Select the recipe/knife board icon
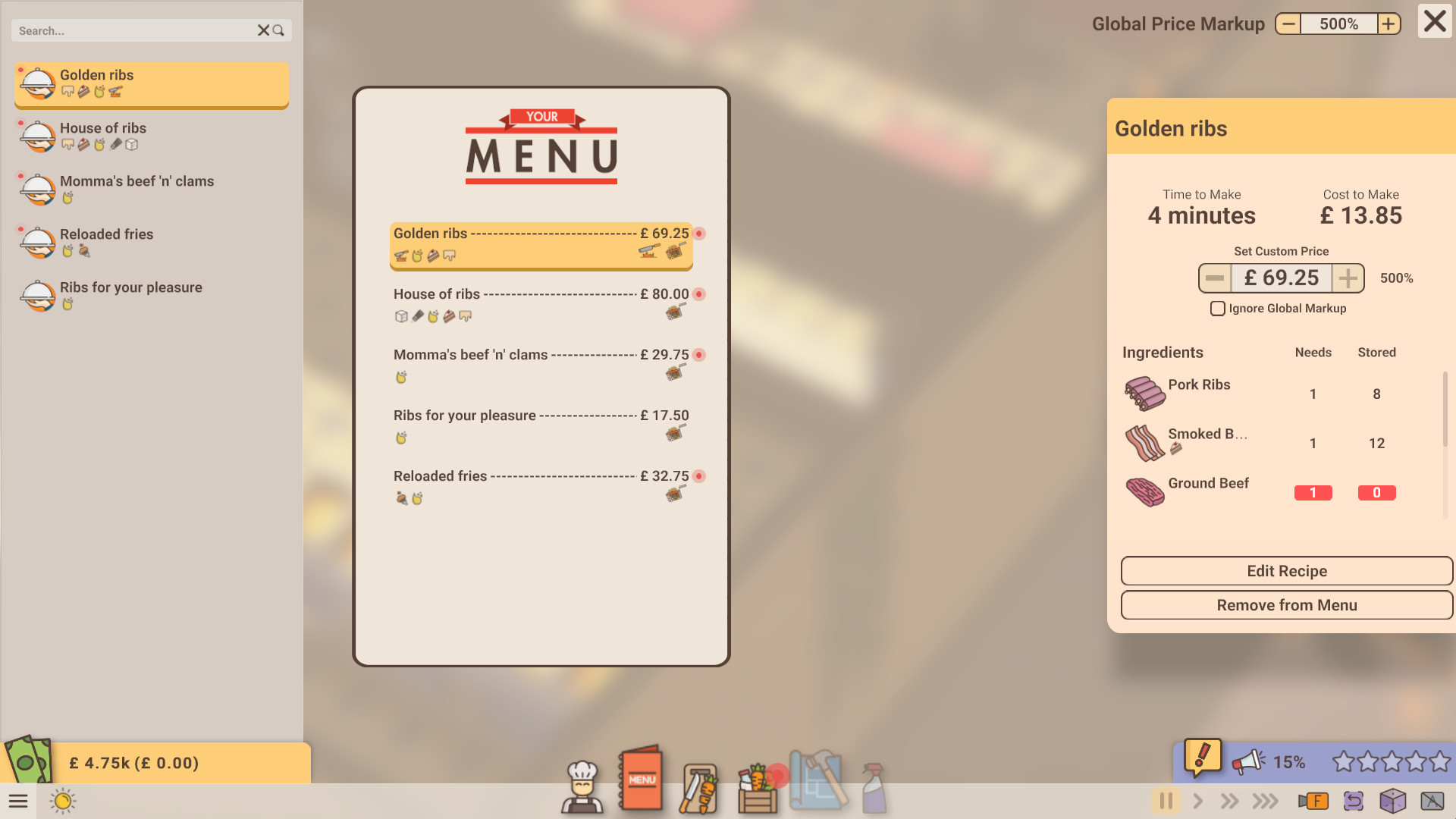Screen dimensions: 1456x819 coord(700,782)
